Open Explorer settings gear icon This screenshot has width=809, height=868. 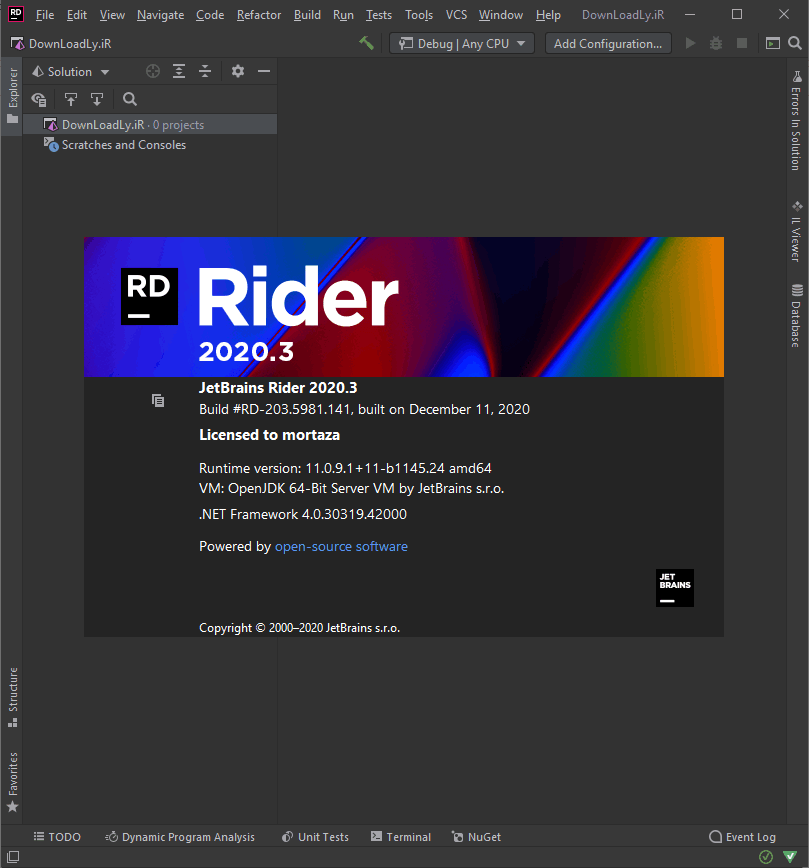238,71
